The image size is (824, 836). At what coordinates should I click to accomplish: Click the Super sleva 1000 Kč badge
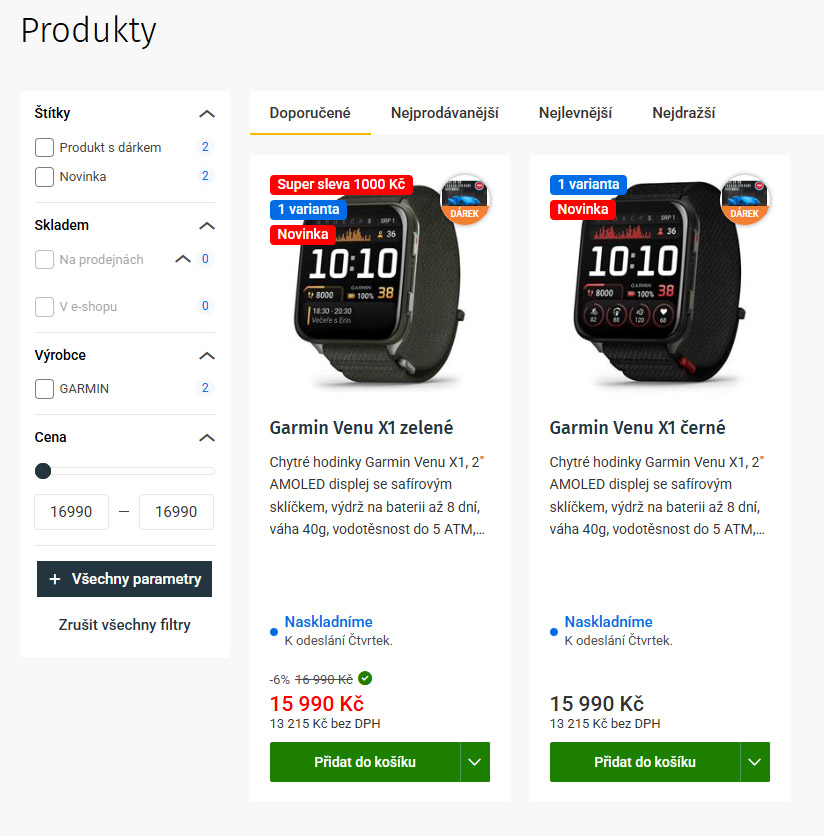pos(341,184)
